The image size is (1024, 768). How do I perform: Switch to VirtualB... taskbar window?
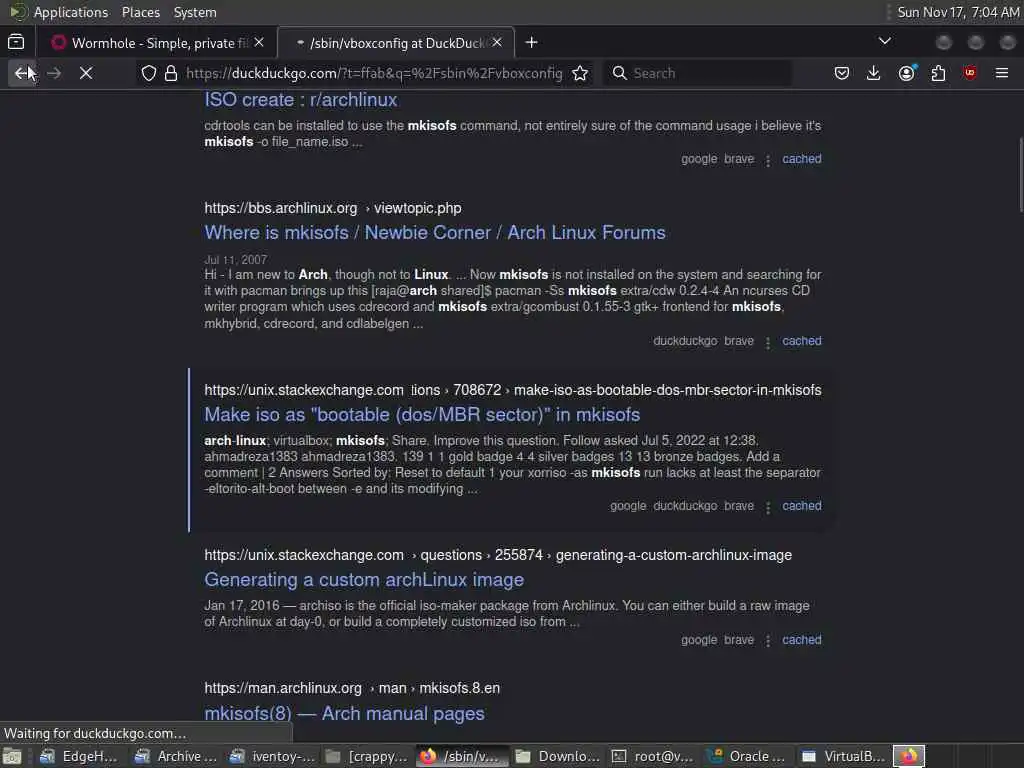pos(844,756)
